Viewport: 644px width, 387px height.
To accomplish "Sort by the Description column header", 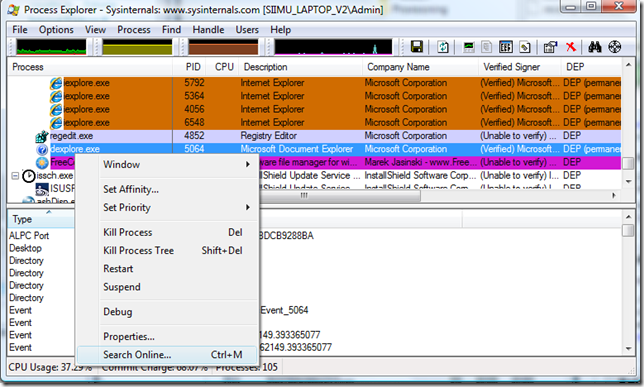I will (x=301, y=67).
